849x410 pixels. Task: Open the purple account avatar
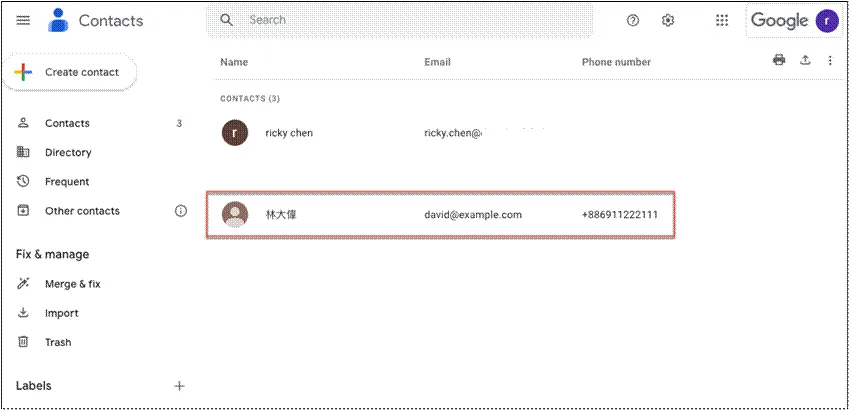(827, 21)
